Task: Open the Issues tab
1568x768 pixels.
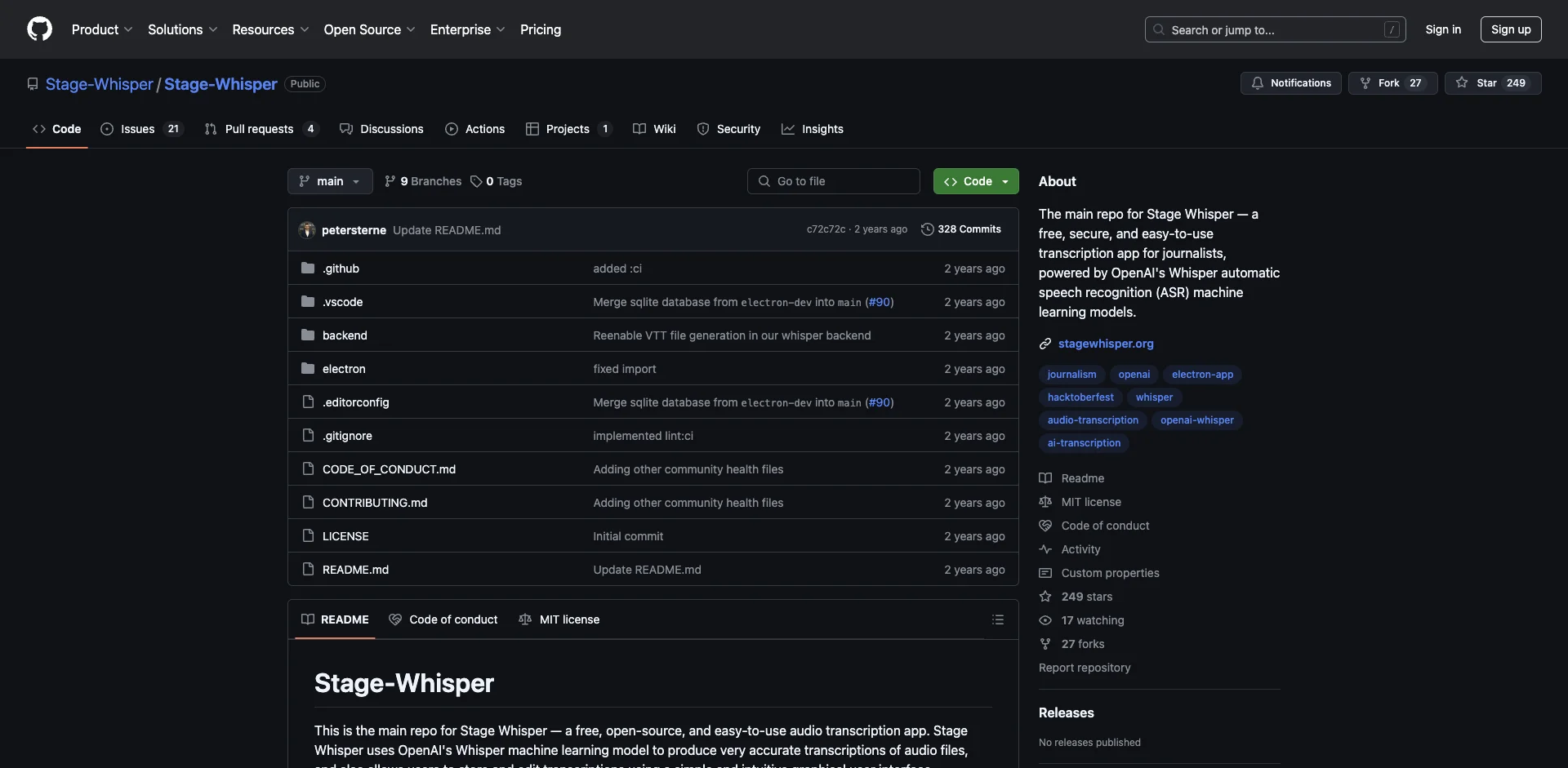Action: (142, 129)
